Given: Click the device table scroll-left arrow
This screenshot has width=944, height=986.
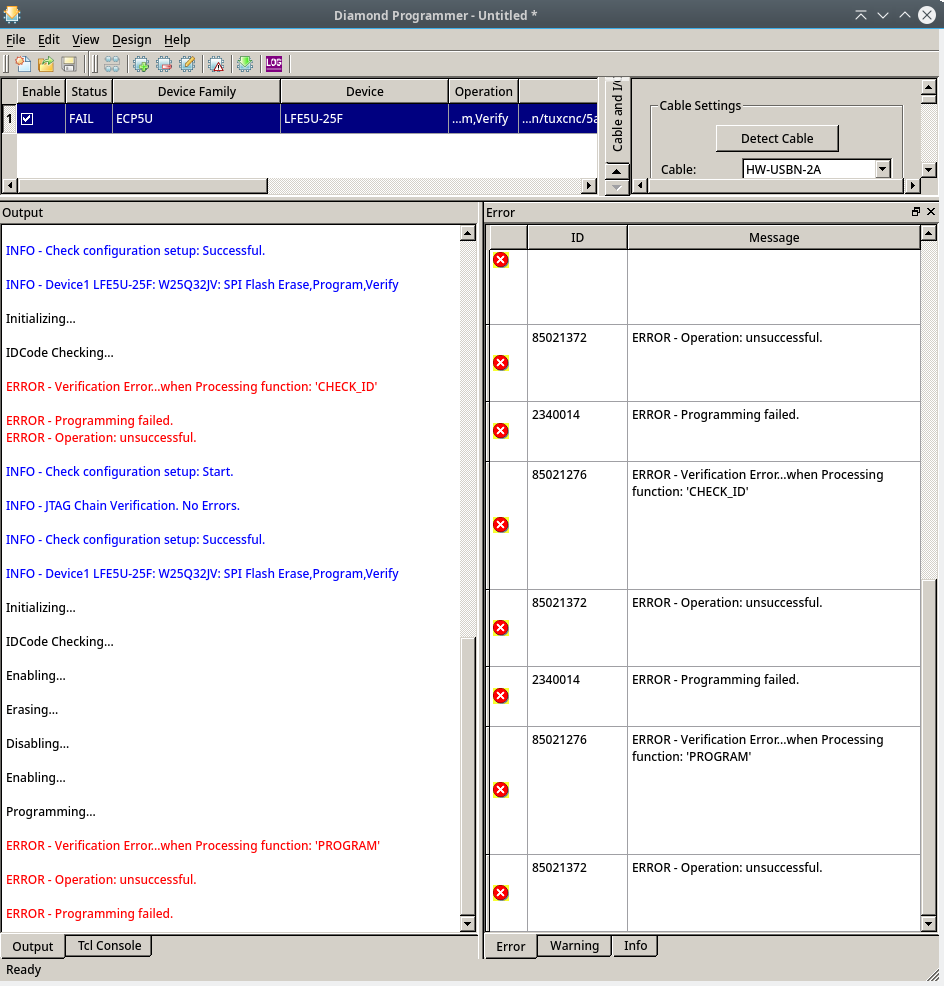Looking at the screenshot, I should pyautogui.click(x=9, y=186).
